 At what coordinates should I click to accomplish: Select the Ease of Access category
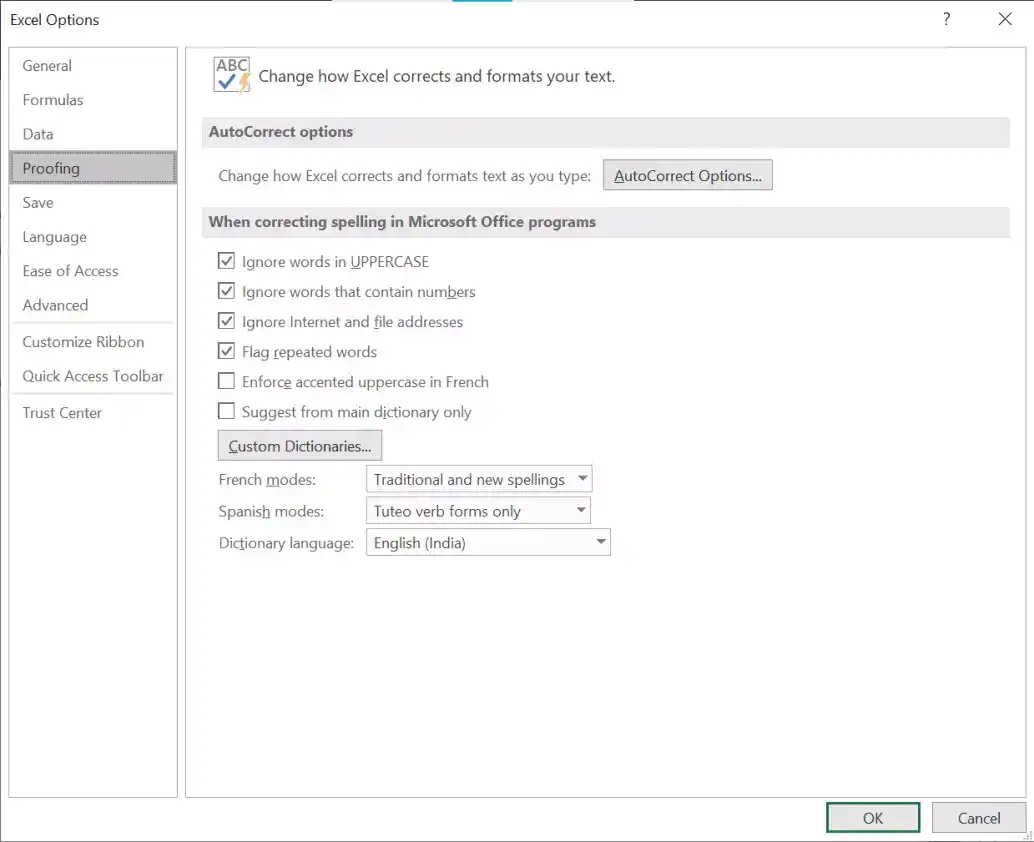[x=93, y=271]
